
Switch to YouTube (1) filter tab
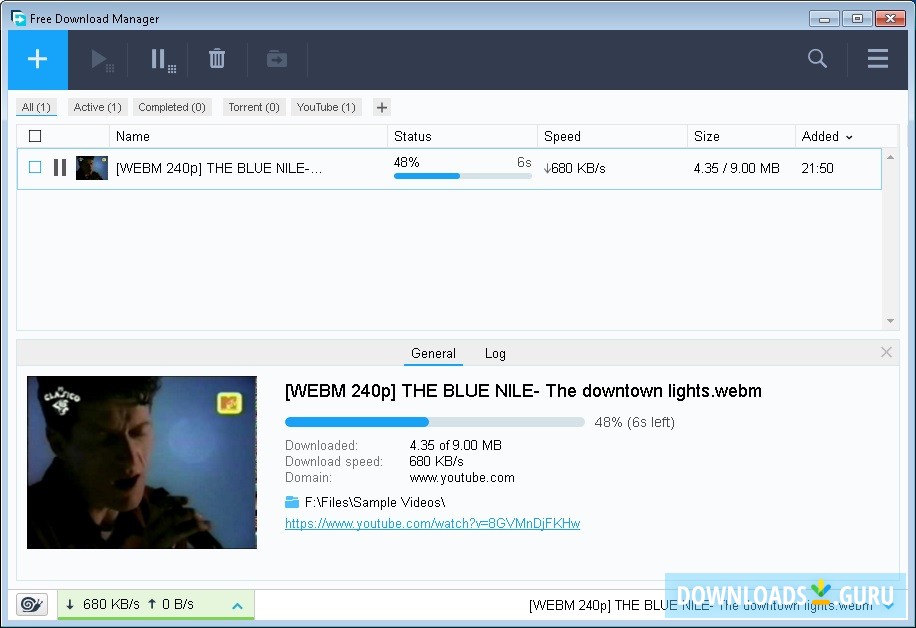[326, 107]
